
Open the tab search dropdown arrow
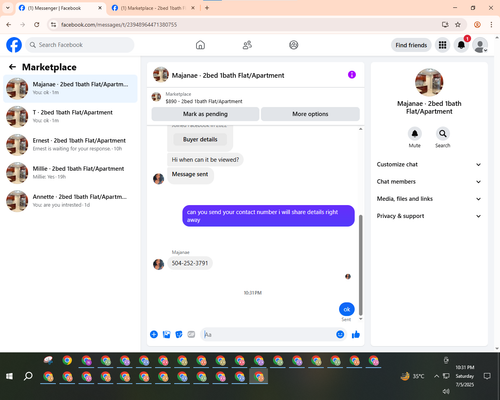8,8
